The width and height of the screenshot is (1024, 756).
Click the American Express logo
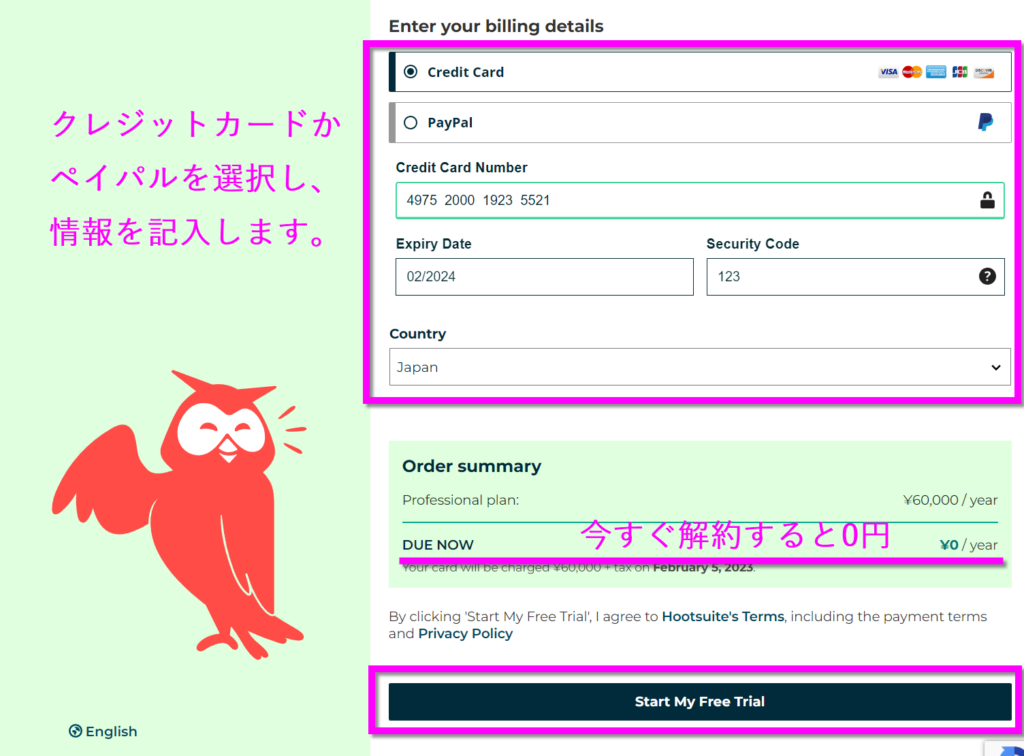tap(936, 72)
